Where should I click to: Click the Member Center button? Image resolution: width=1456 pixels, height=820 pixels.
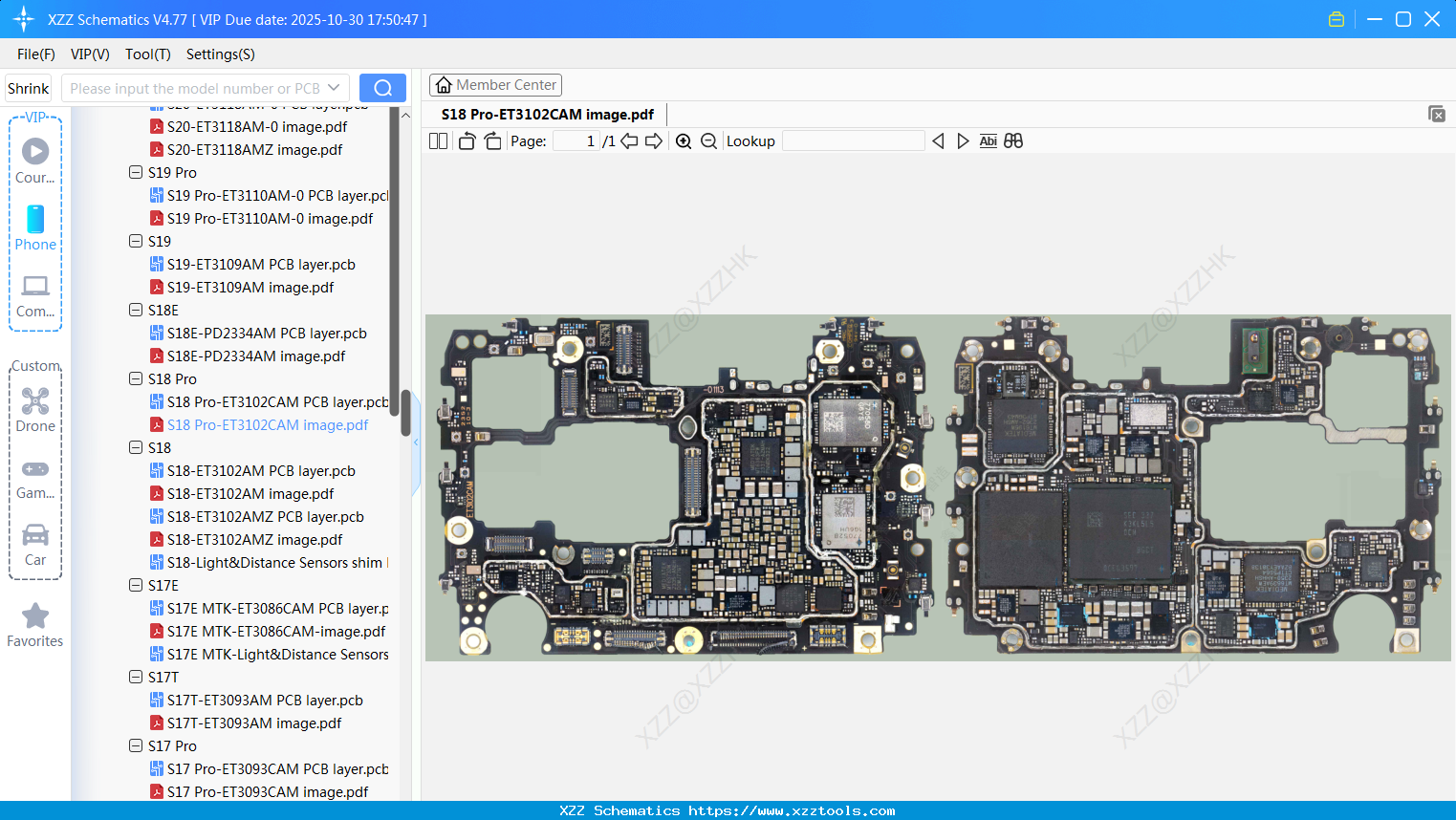click(x=495, y=85)
